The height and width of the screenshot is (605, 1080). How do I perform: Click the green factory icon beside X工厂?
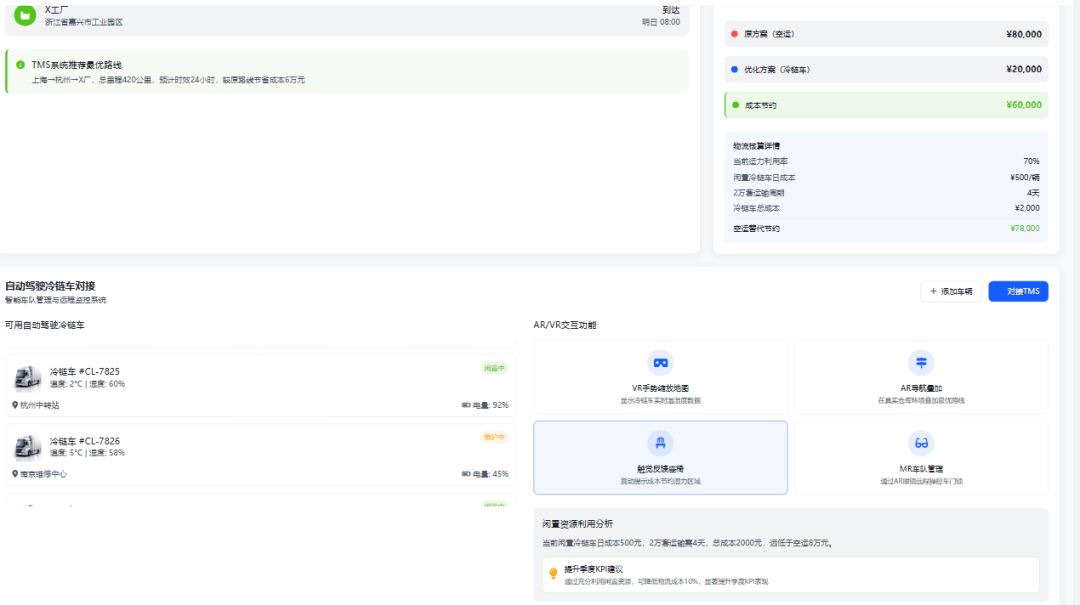click(x=25, y=15)
